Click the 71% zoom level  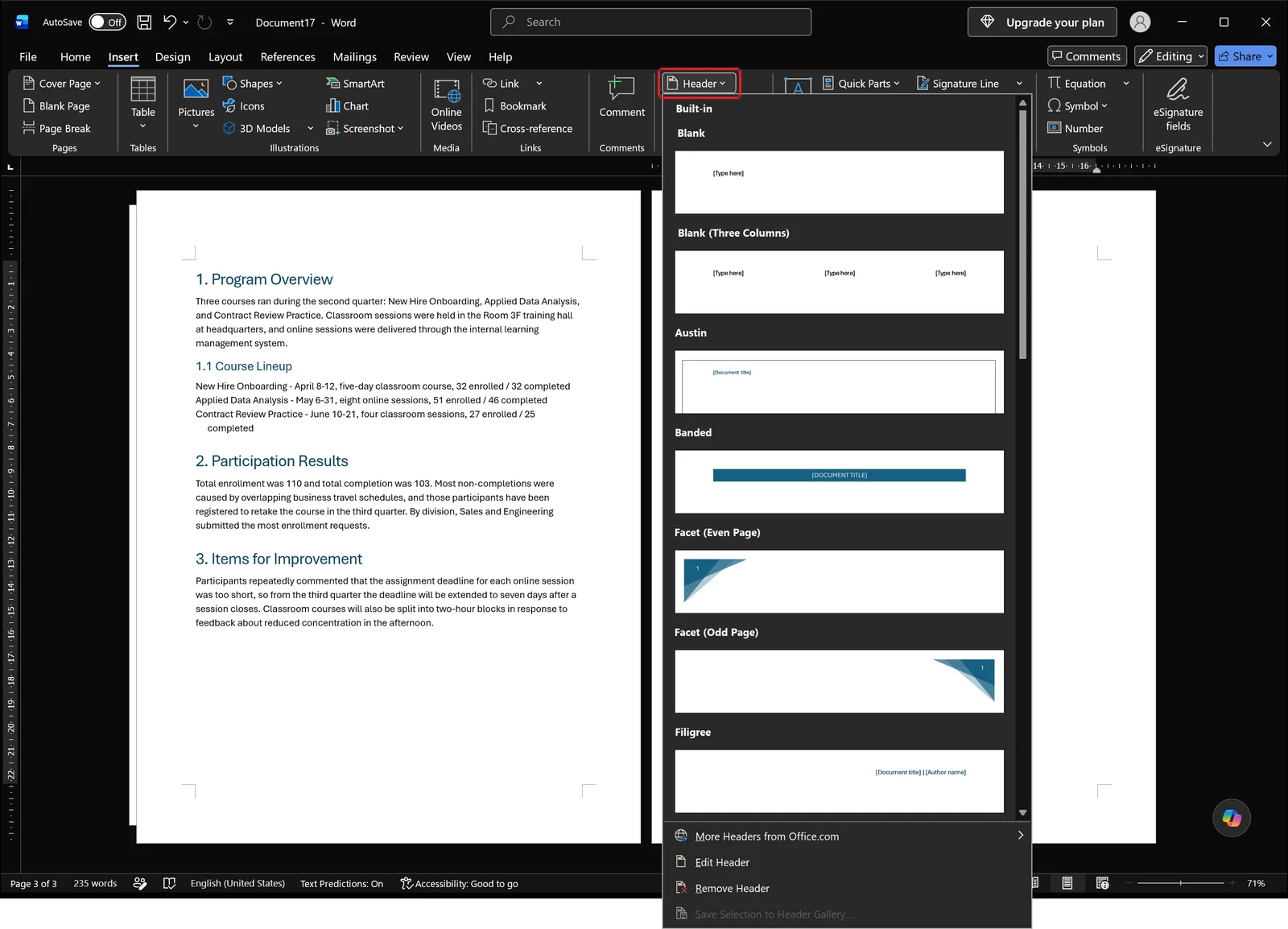(x=1256, y=884)
